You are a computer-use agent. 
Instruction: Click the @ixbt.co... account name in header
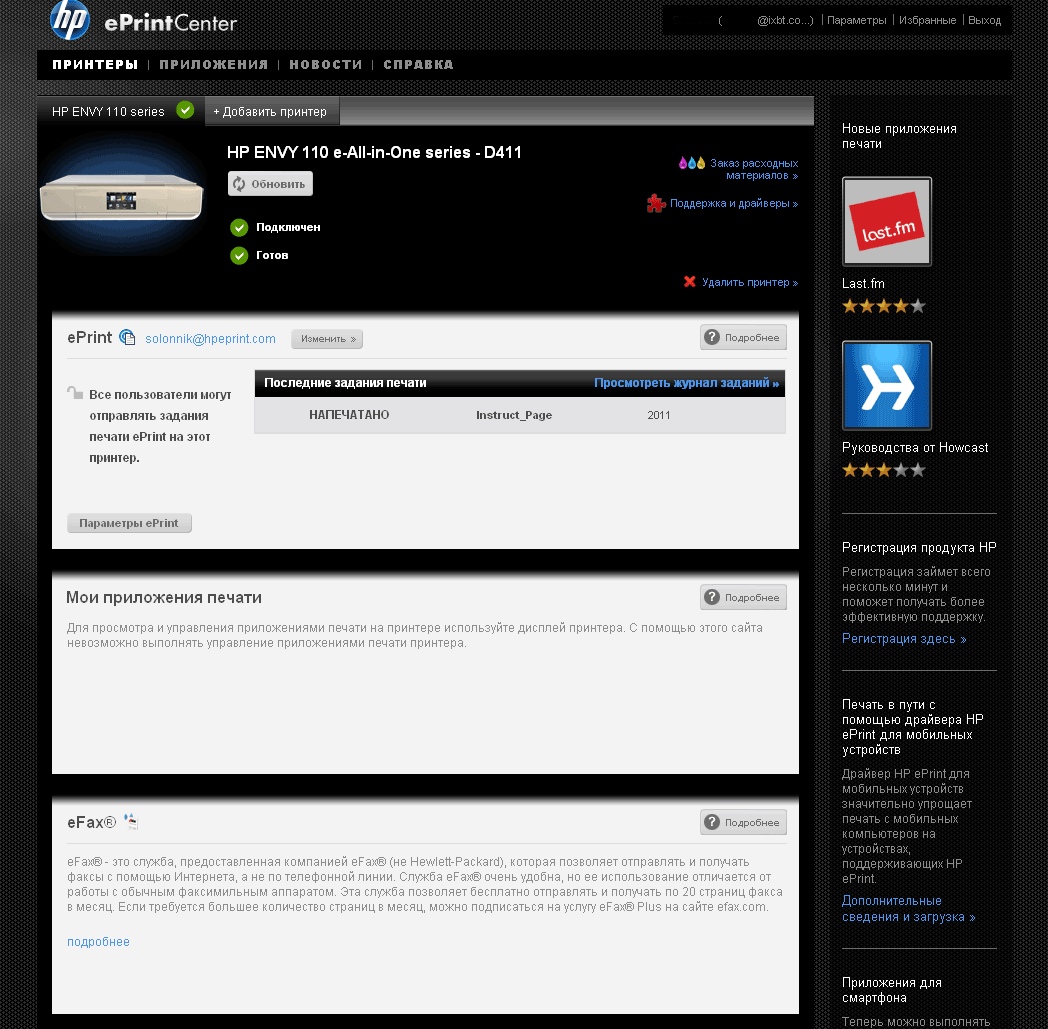point(785,20)
